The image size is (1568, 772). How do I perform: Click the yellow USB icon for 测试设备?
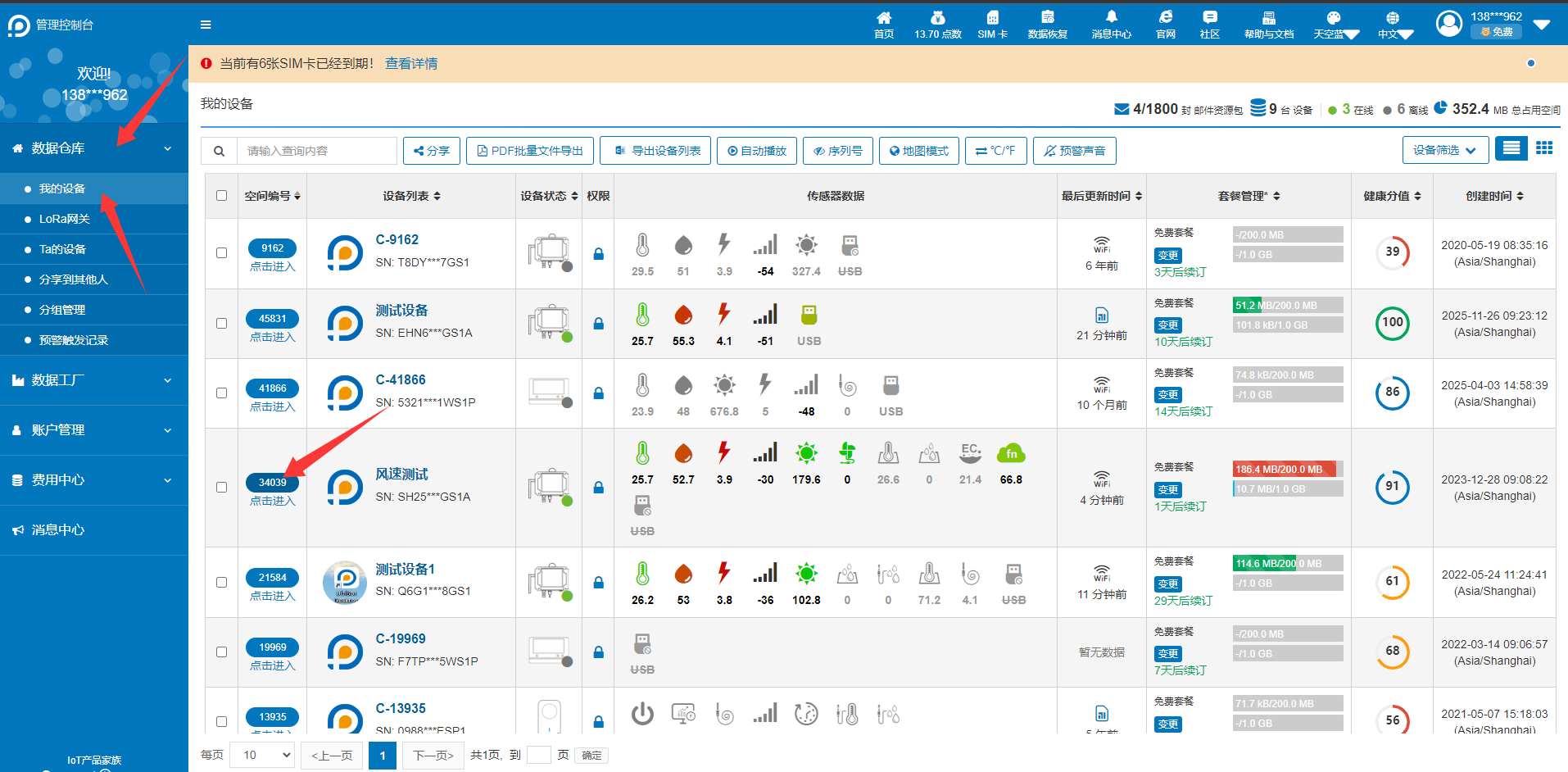(x=809, y=315)
